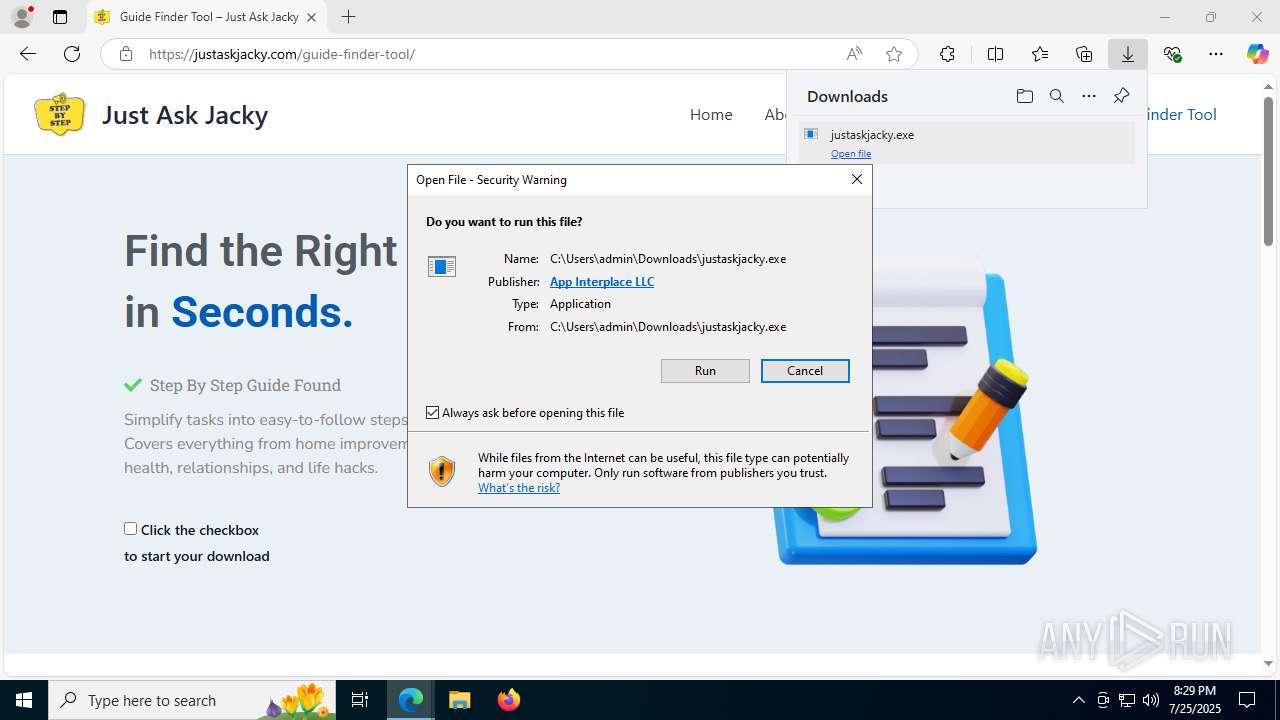Open the Windows Start menu
1280x720 pixels.
24,700
